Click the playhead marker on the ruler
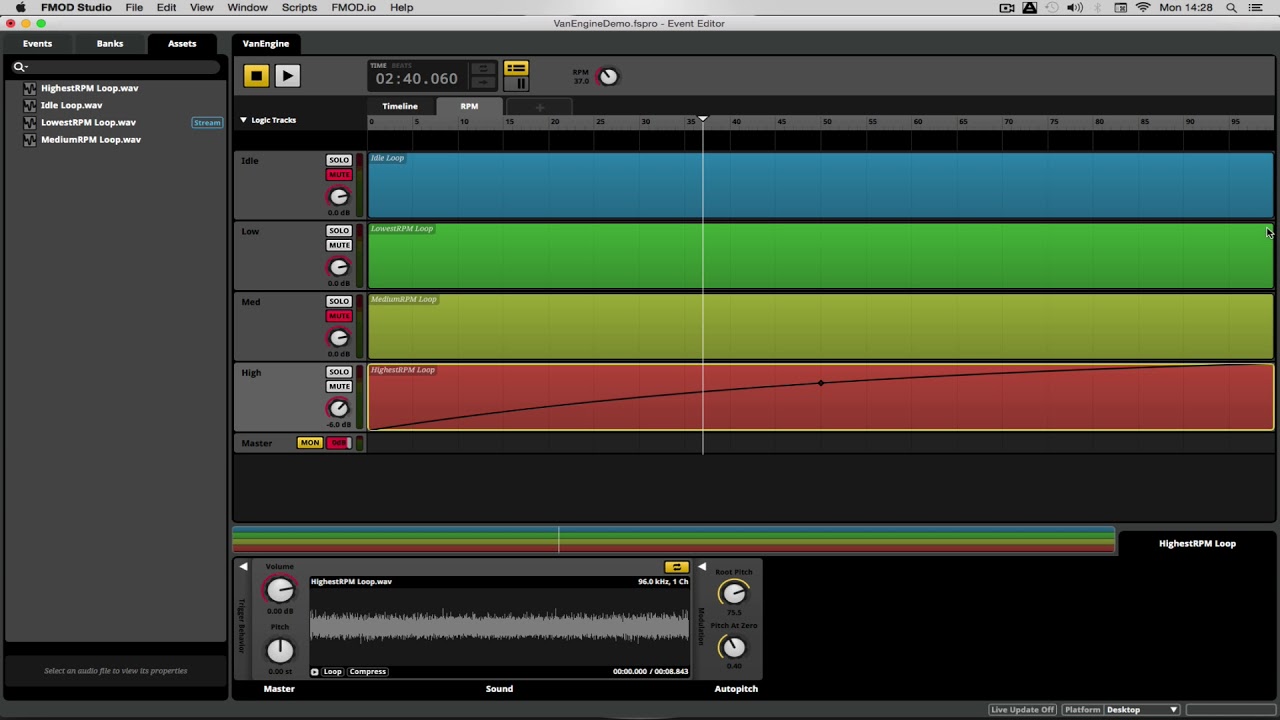Viewport: 1280px width, 720px height. point(703,120)
